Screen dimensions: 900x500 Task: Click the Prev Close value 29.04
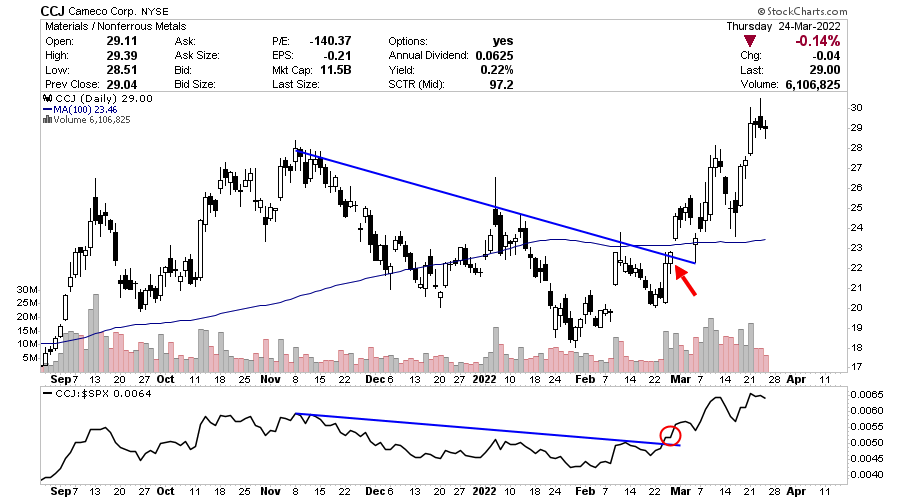click(x=122, y=84)
